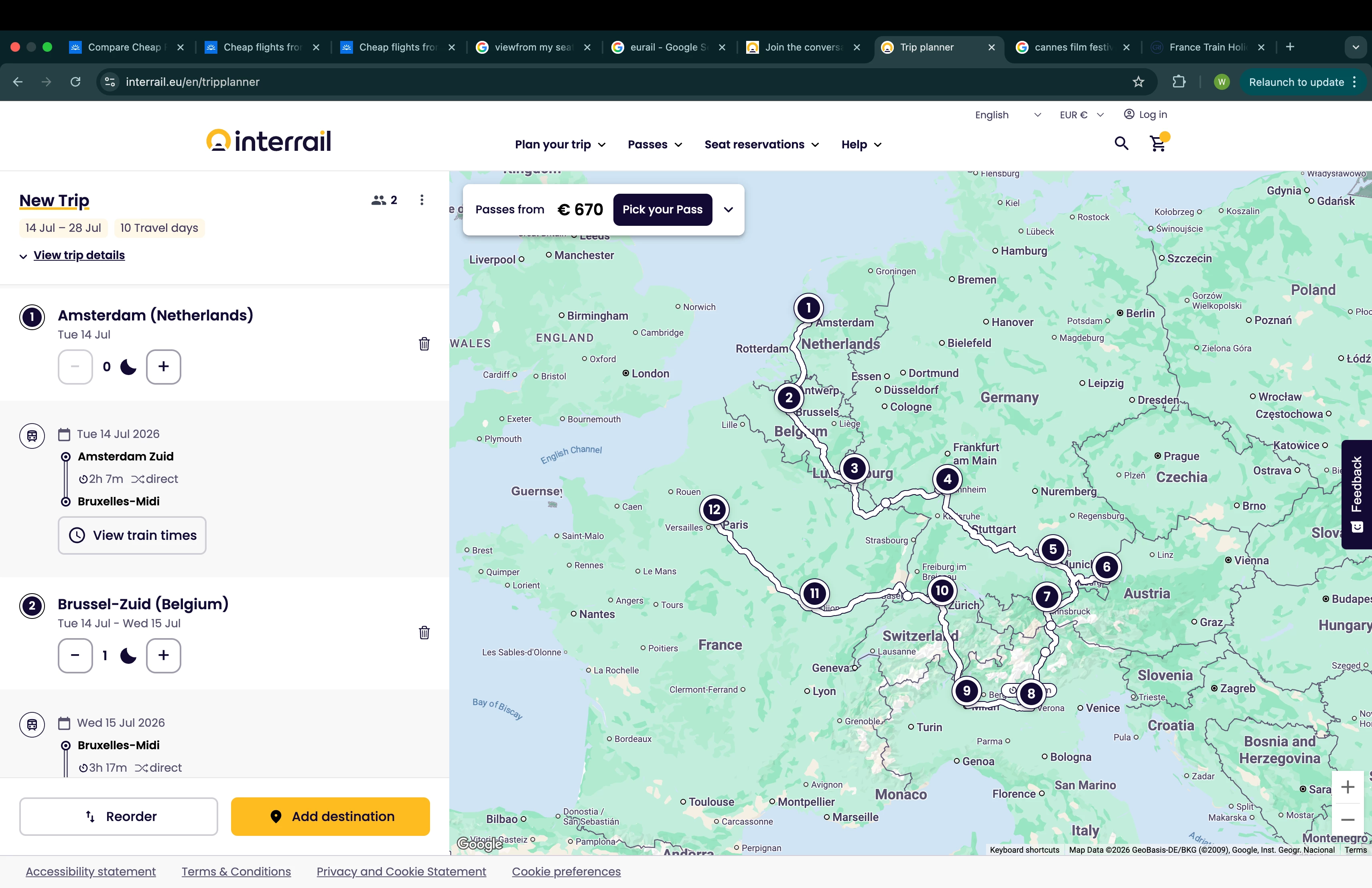Delete Amsterdam stop with trash icon
This screenshot has height=888, width=1372.
pyautogui.click(x=424, y=344)
